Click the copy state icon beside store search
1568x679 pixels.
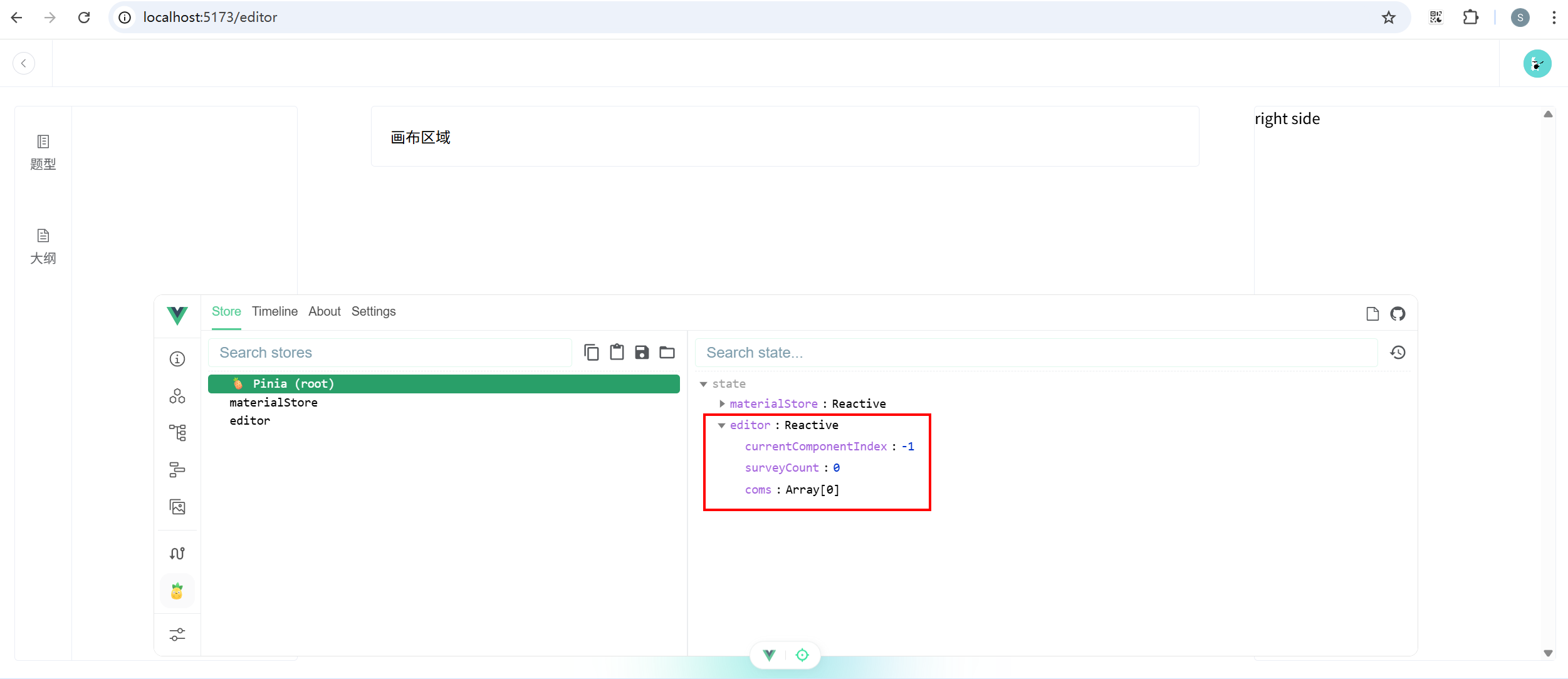[x=591, y=353]
